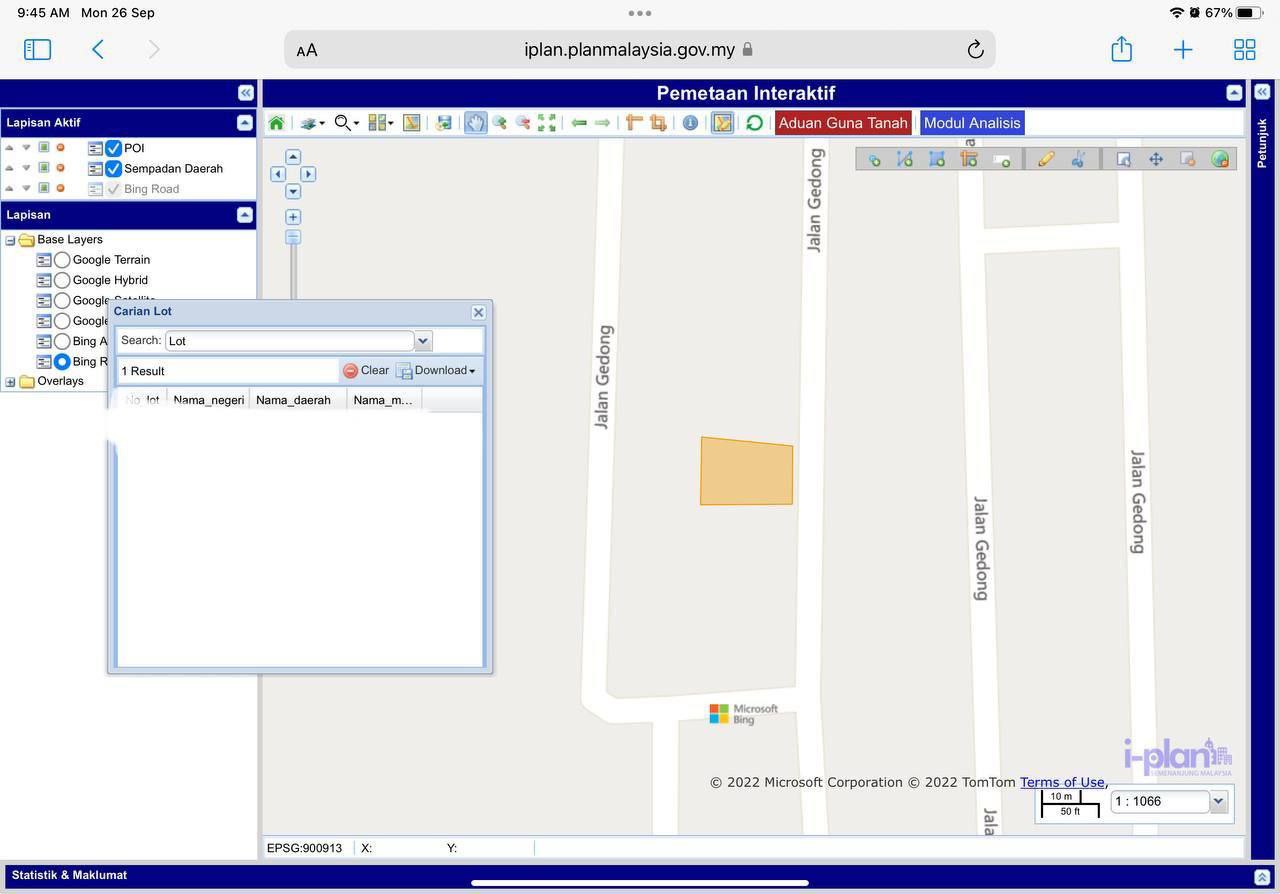Expand the Overlays folder
1280x894 pixels.
[11, 382]
